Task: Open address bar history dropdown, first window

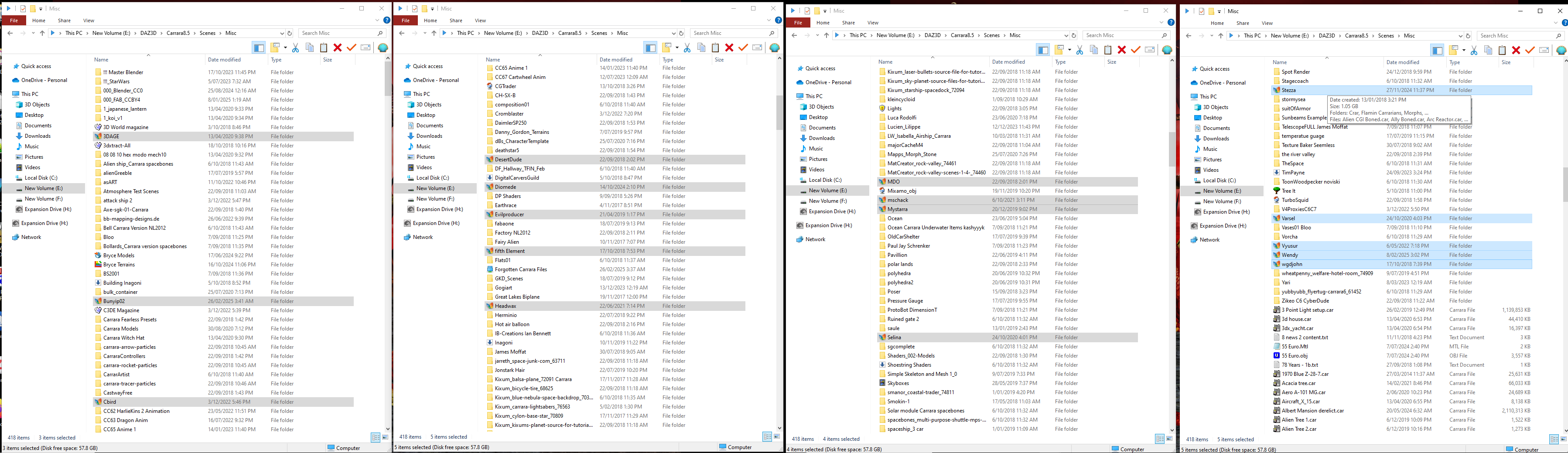Action: point(282,33)
